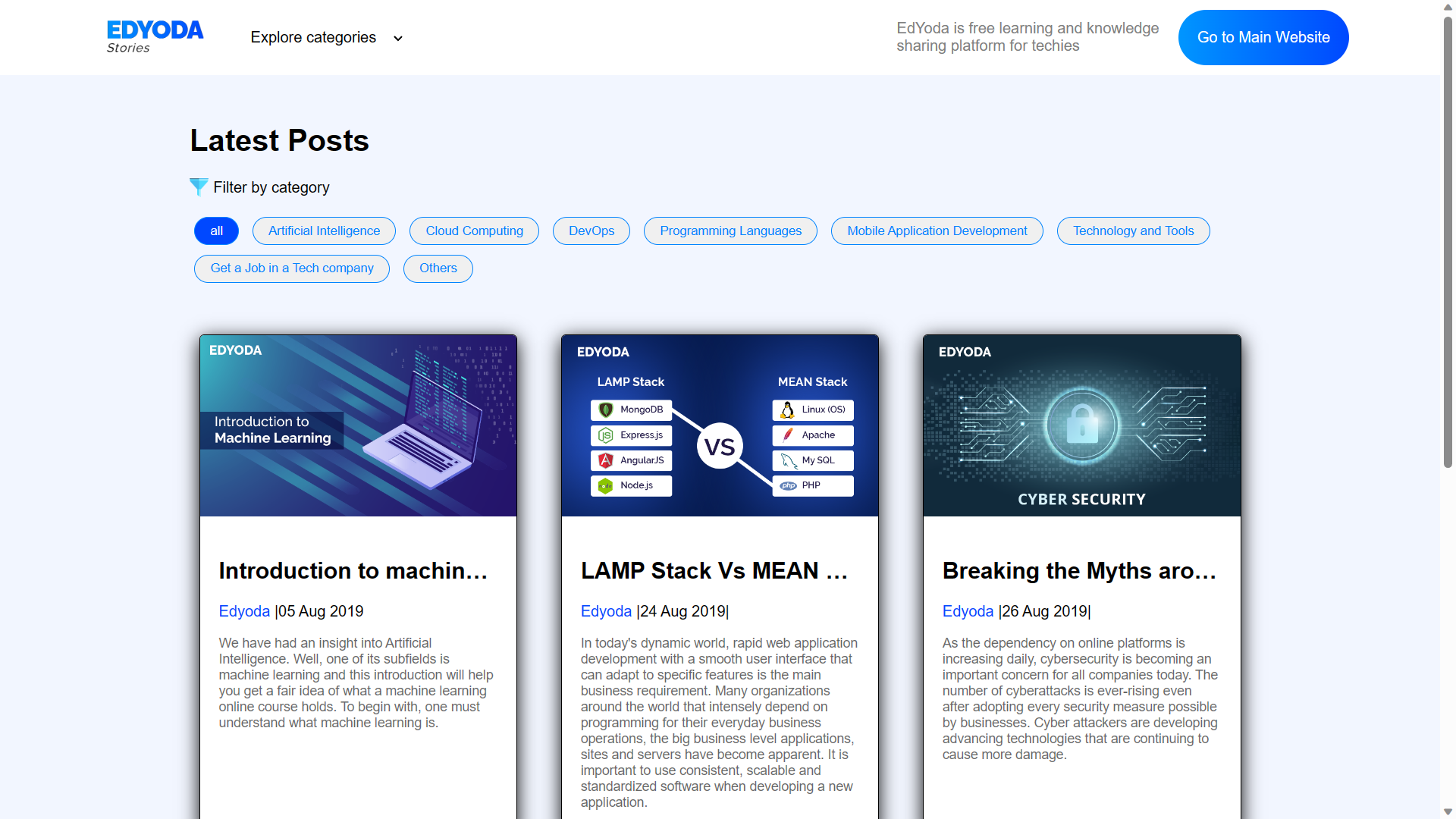This screenshot has height=819, width=1456.
Task: Click Edyoda author link dated 05 Aug 2019
Action: pyautogui.click(x=244, y=611)
